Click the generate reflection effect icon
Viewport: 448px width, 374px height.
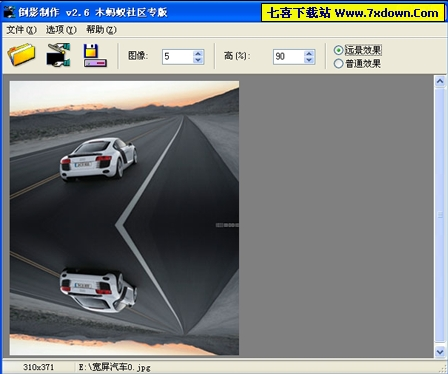coord(59,55)
